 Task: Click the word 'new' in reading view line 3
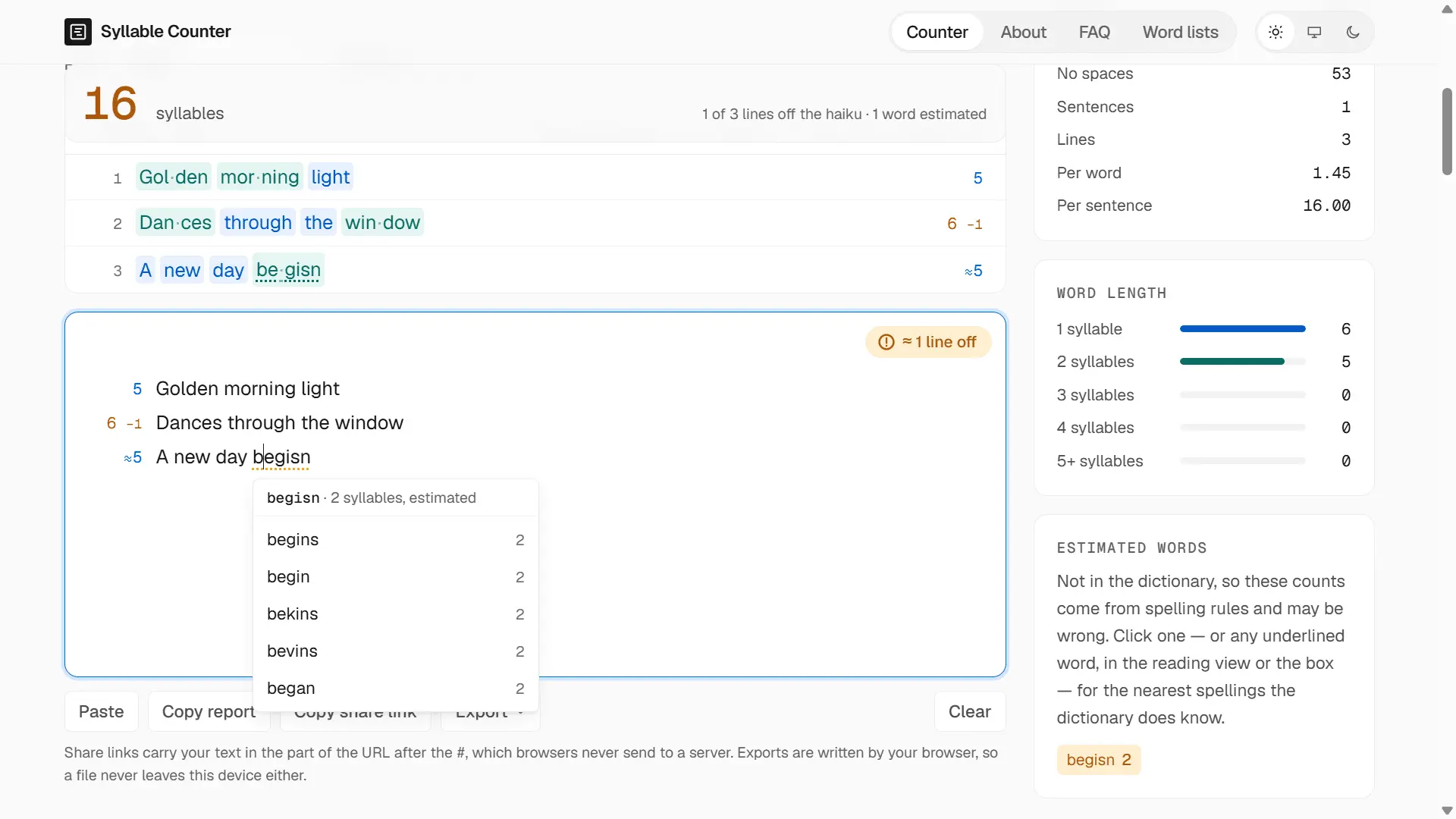point(182,271)
